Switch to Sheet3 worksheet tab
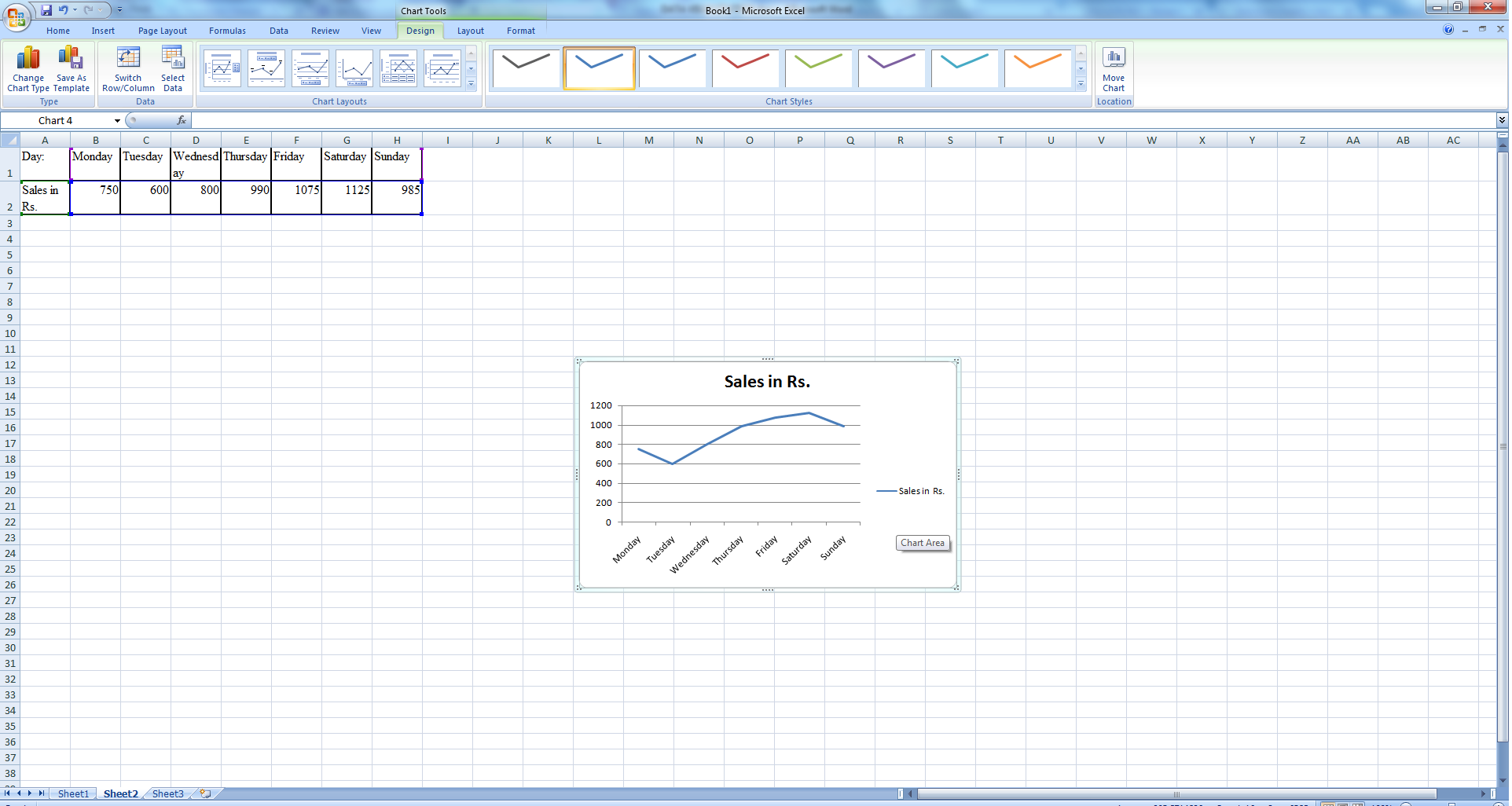 pos(167,793)
